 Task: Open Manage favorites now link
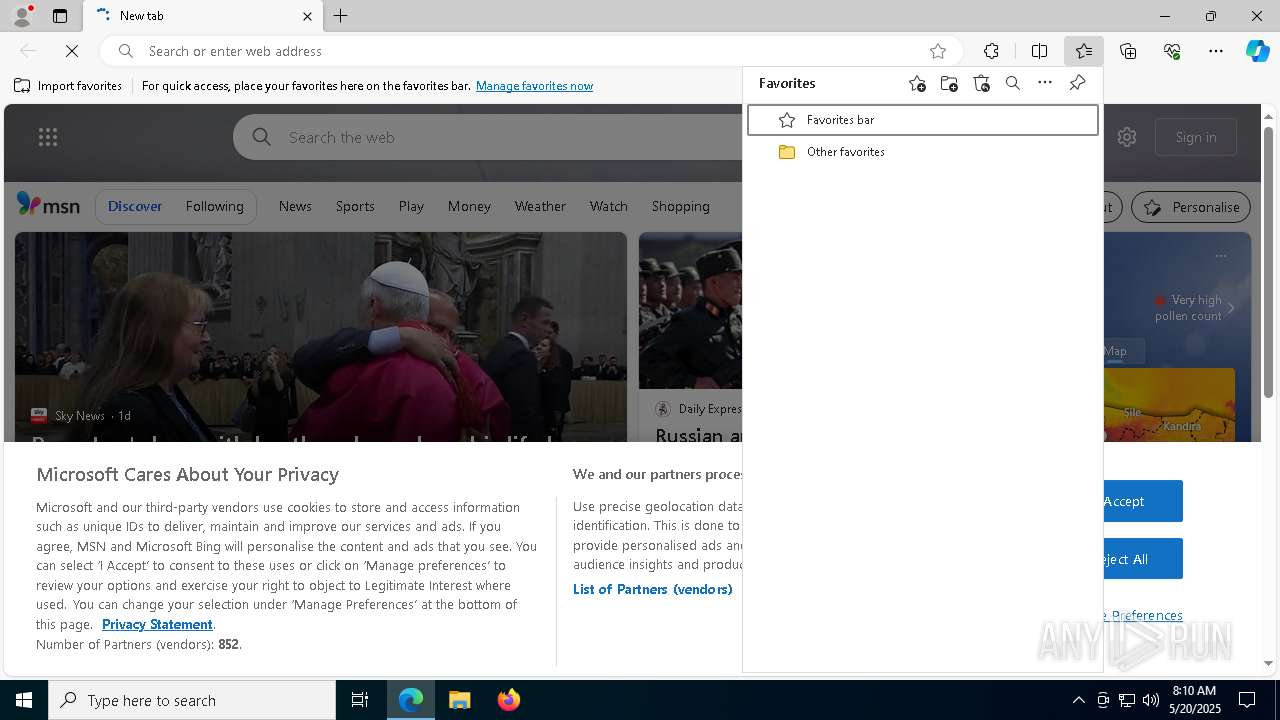pyautogui.click(x=534, y=86)
